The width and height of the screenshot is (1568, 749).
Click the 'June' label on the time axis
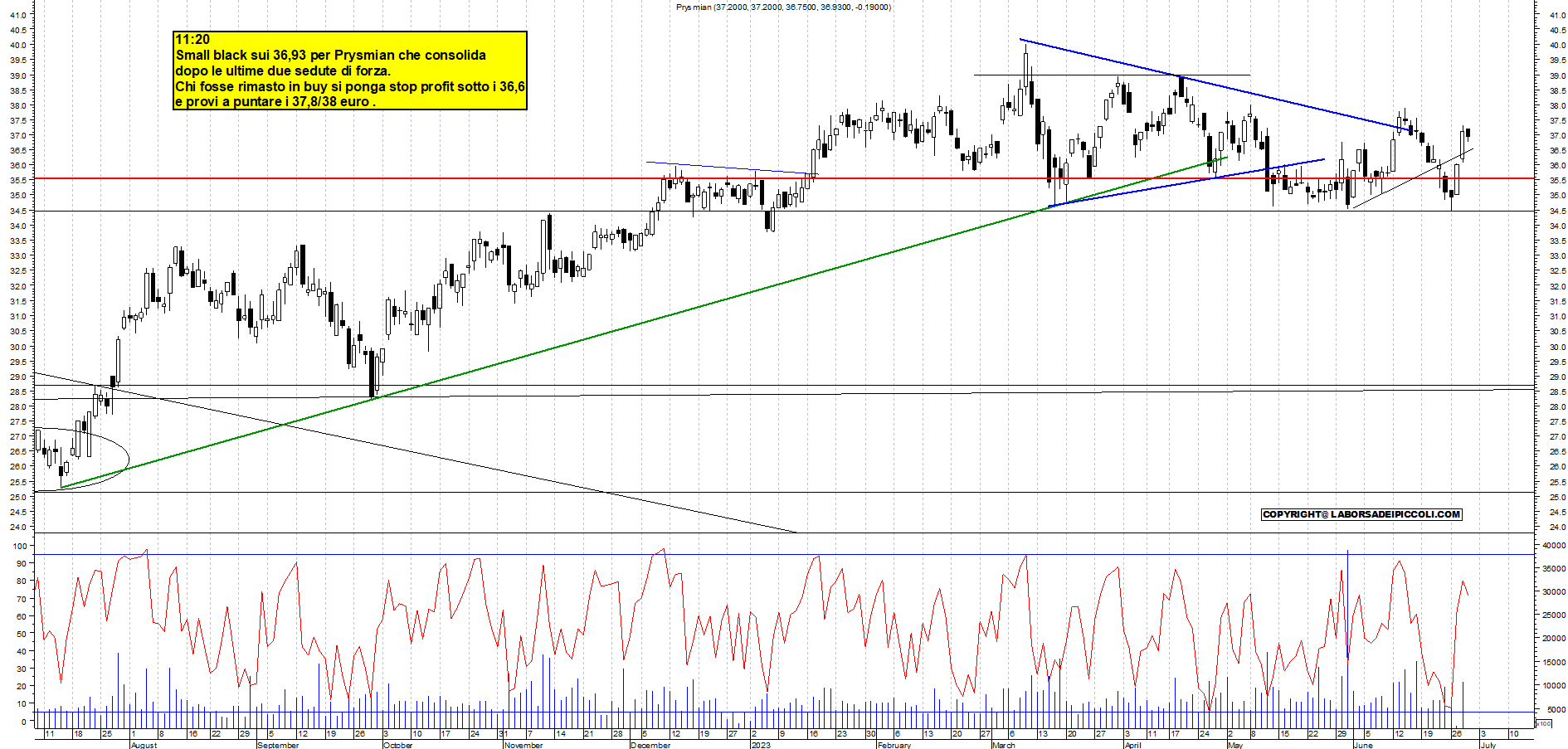(1362, 745)
